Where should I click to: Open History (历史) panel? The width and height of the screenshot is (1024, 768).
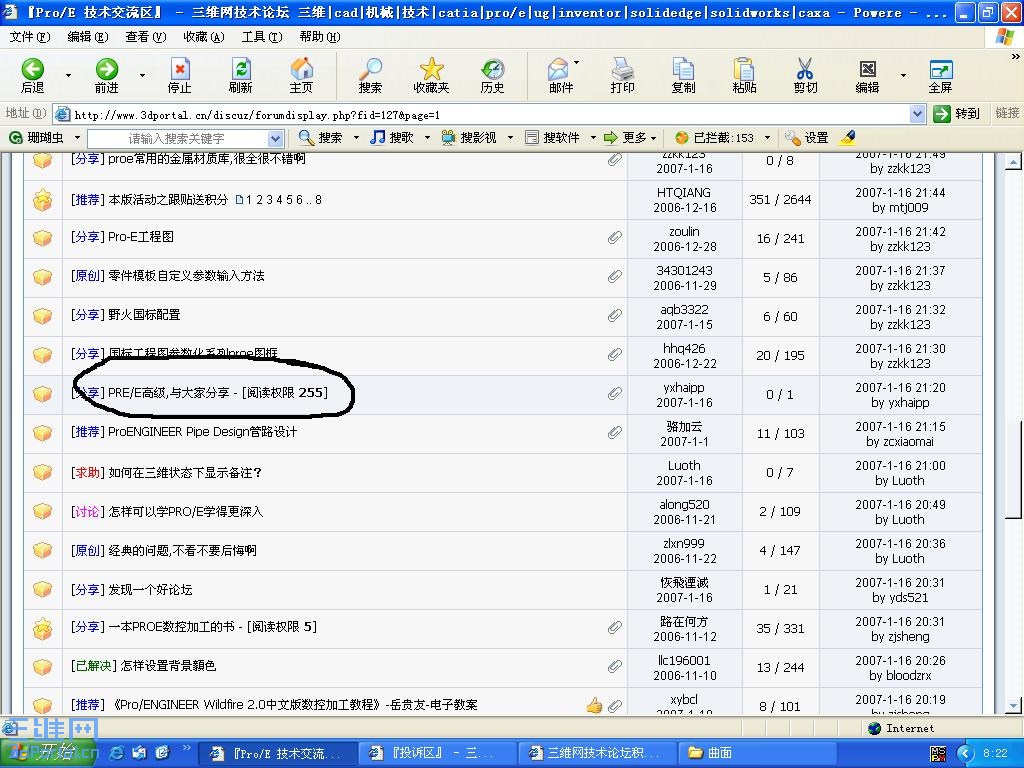492,76
